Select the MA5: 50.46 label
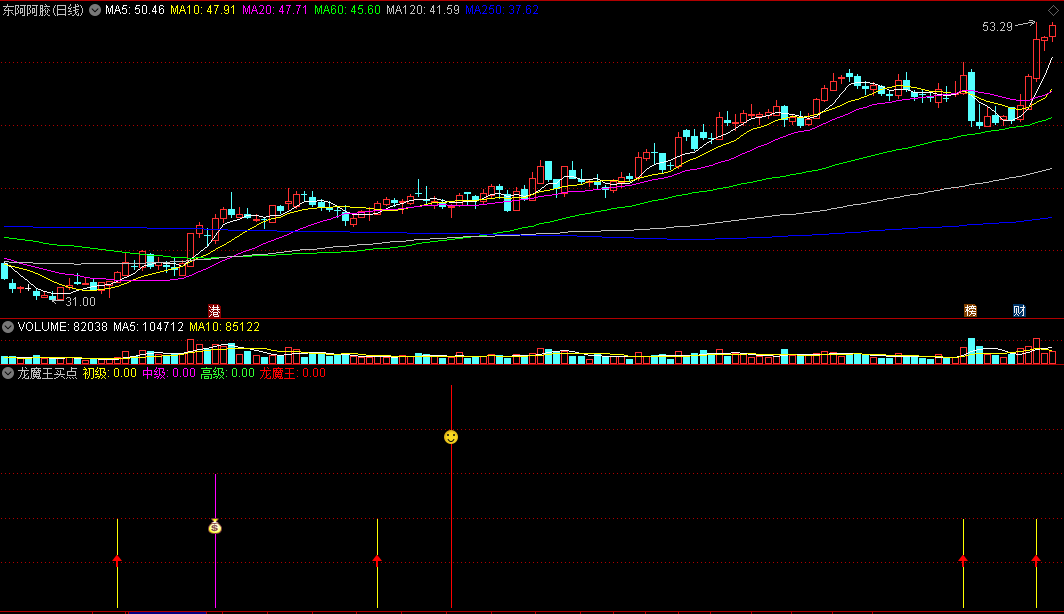 point(134,10)
